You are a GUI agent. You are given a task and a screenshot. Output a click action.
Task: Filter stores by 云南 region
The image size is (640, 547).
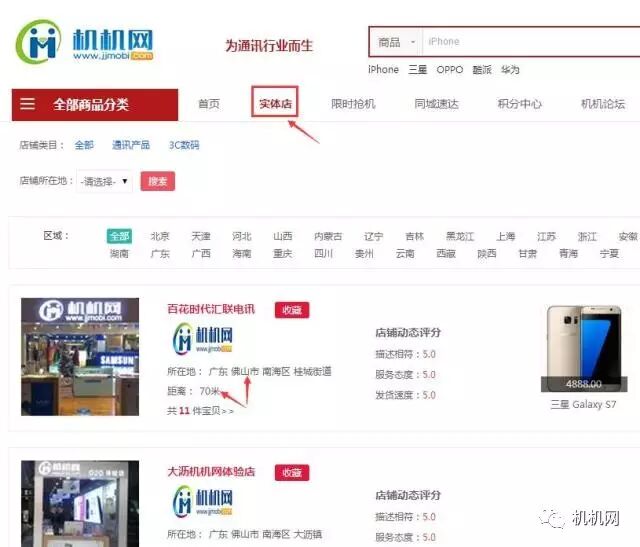coord(405,254)
